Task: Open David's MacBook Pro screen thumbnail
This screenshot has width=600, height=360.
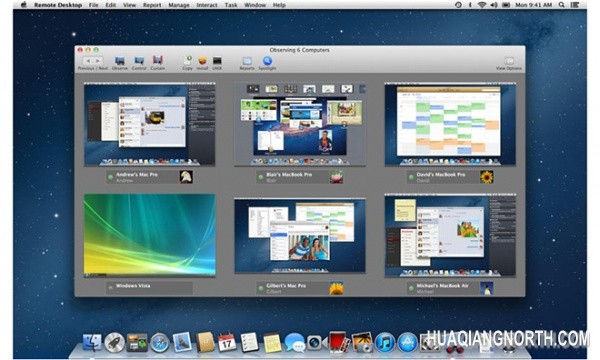Action: point(450,124)
